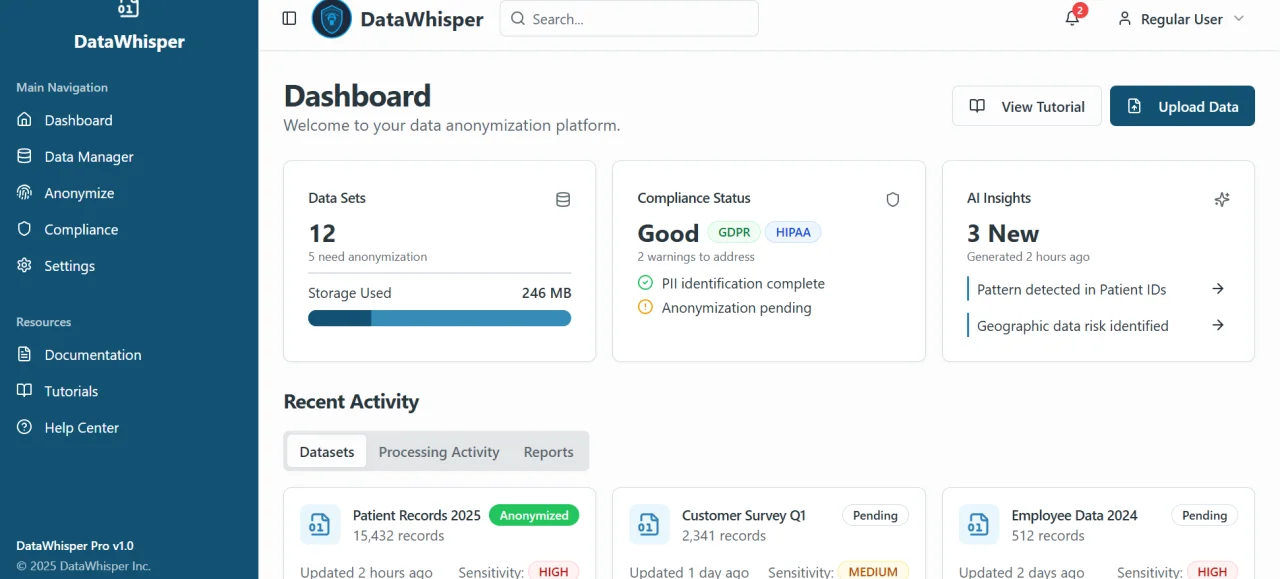This screenshot has height=579, width=1280.
Task: Click '15,432 records' text
Action: click(399, 536)
